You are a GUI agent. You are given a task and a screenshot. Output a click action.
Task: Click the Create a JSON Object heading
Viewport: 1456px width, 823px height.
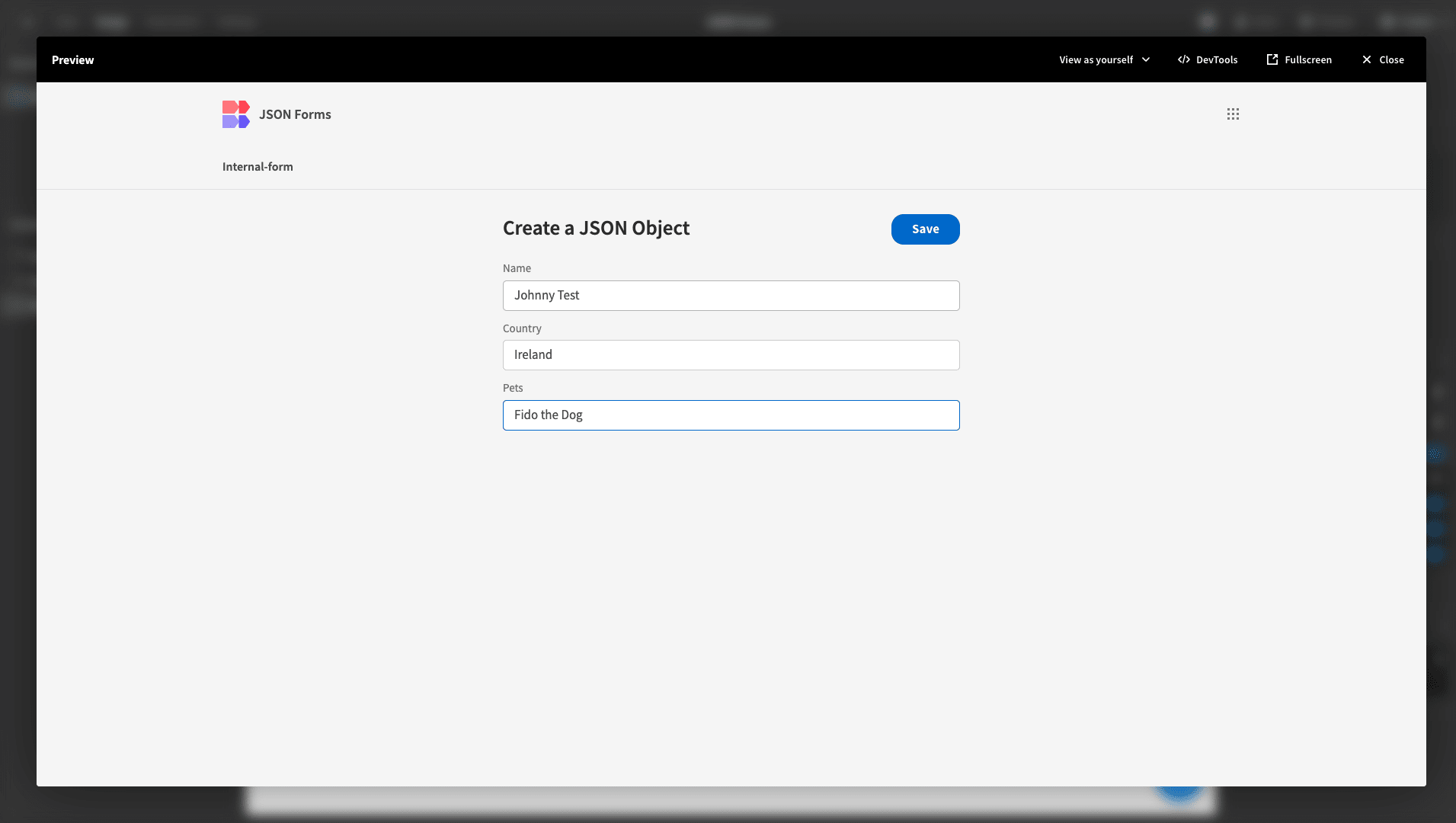pos(596,229)
